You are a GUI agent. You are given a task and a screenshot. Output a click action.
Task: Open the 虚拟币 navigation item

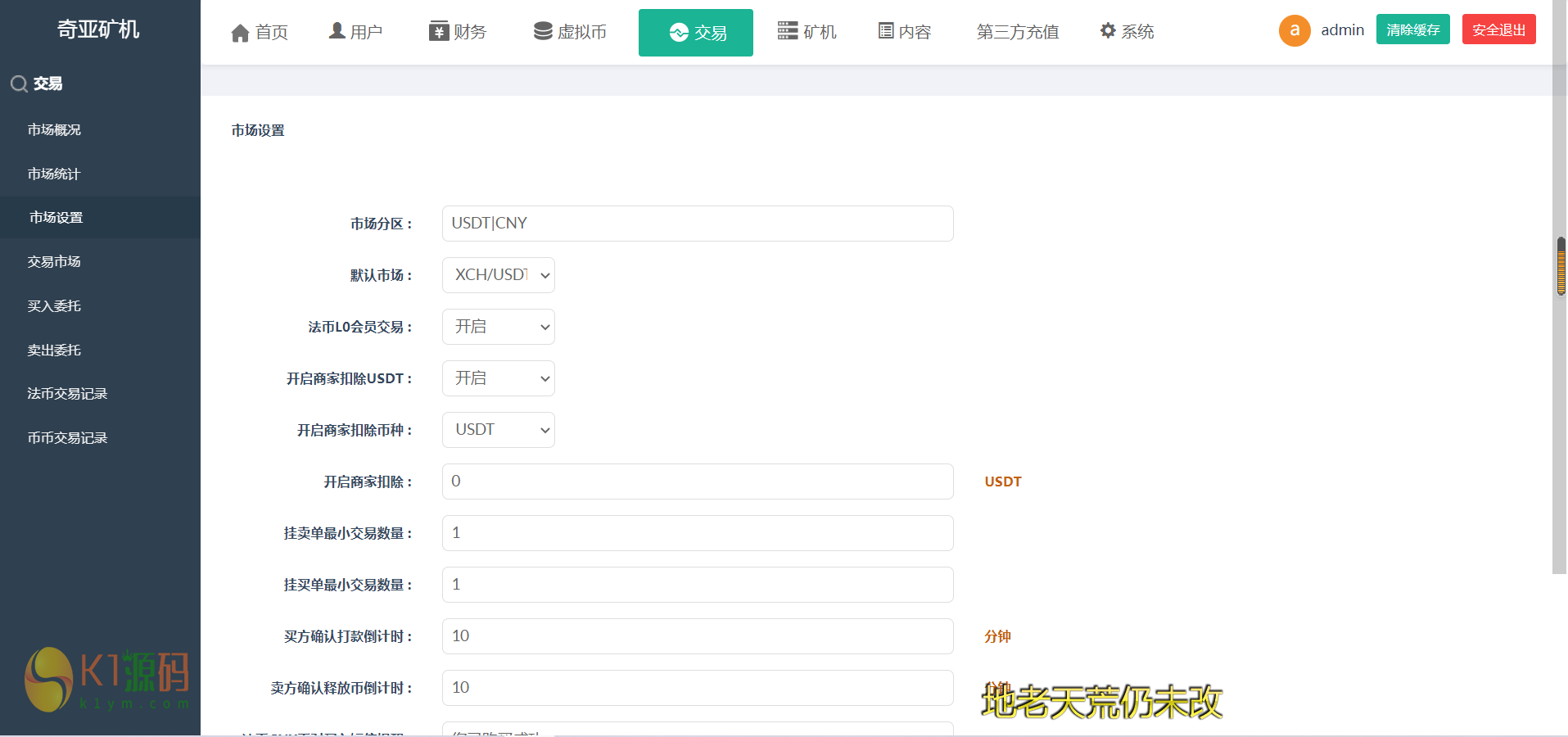570,32
